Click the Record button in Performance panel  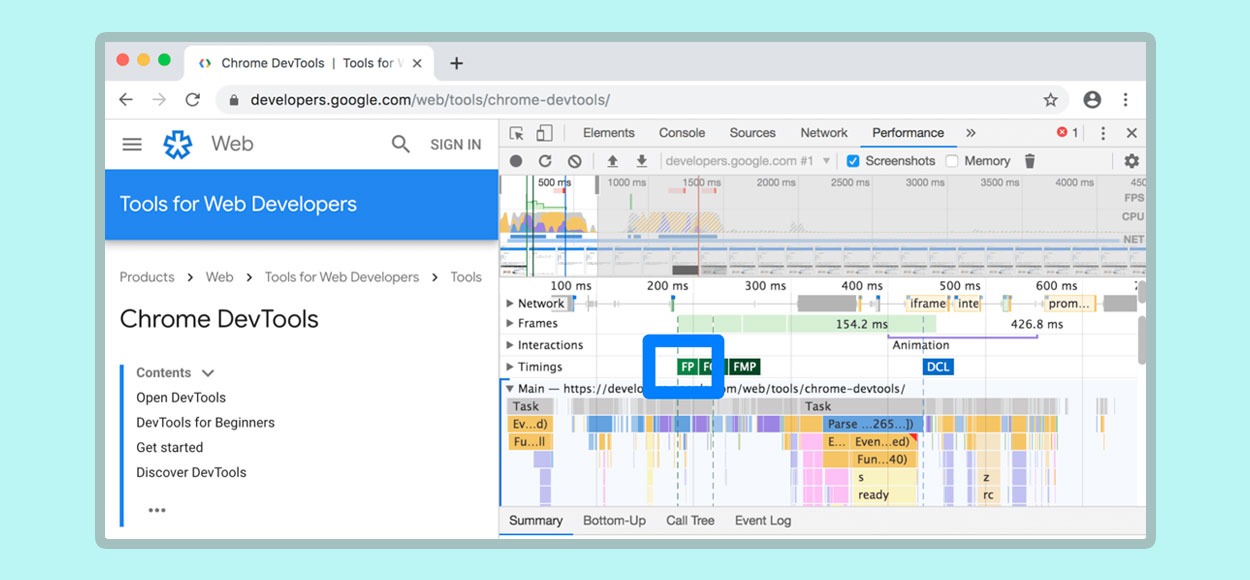tap(516, 161)
